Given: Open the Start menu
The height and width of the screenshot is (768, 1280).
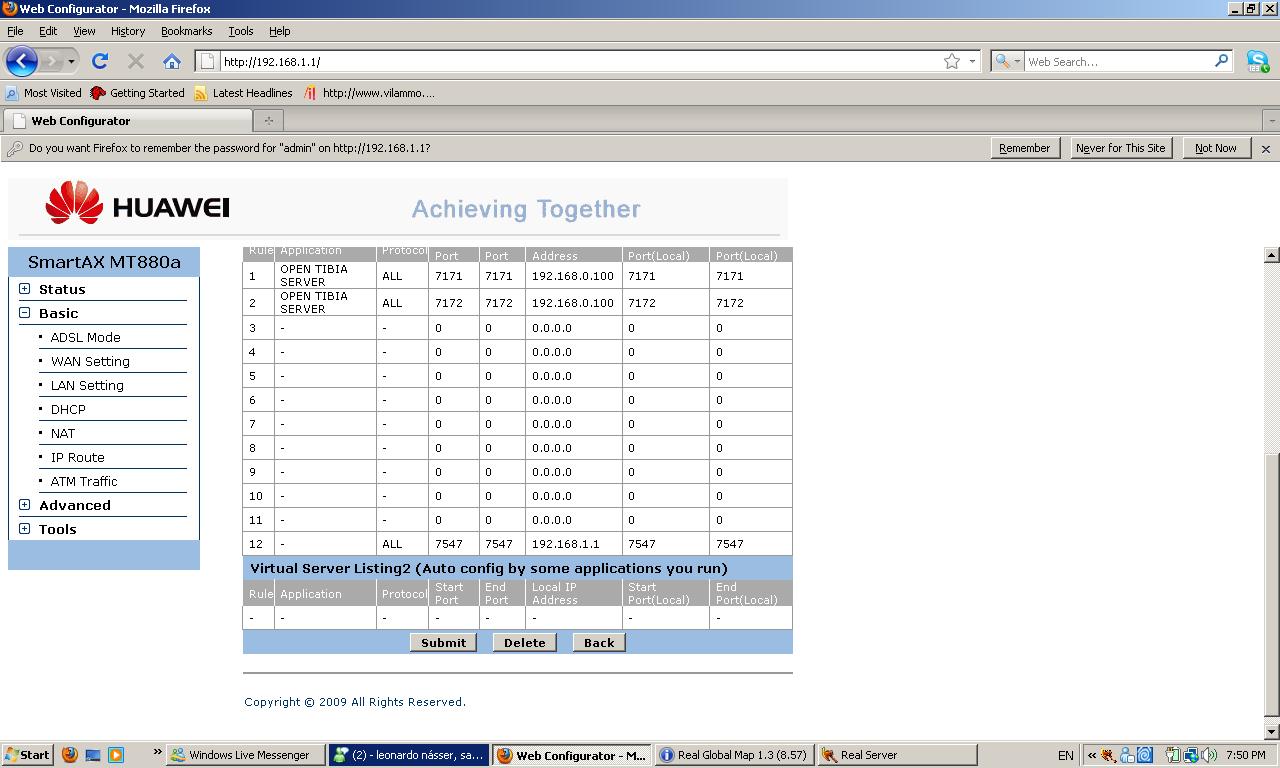Looking at the screenshot, I should 28,755.
